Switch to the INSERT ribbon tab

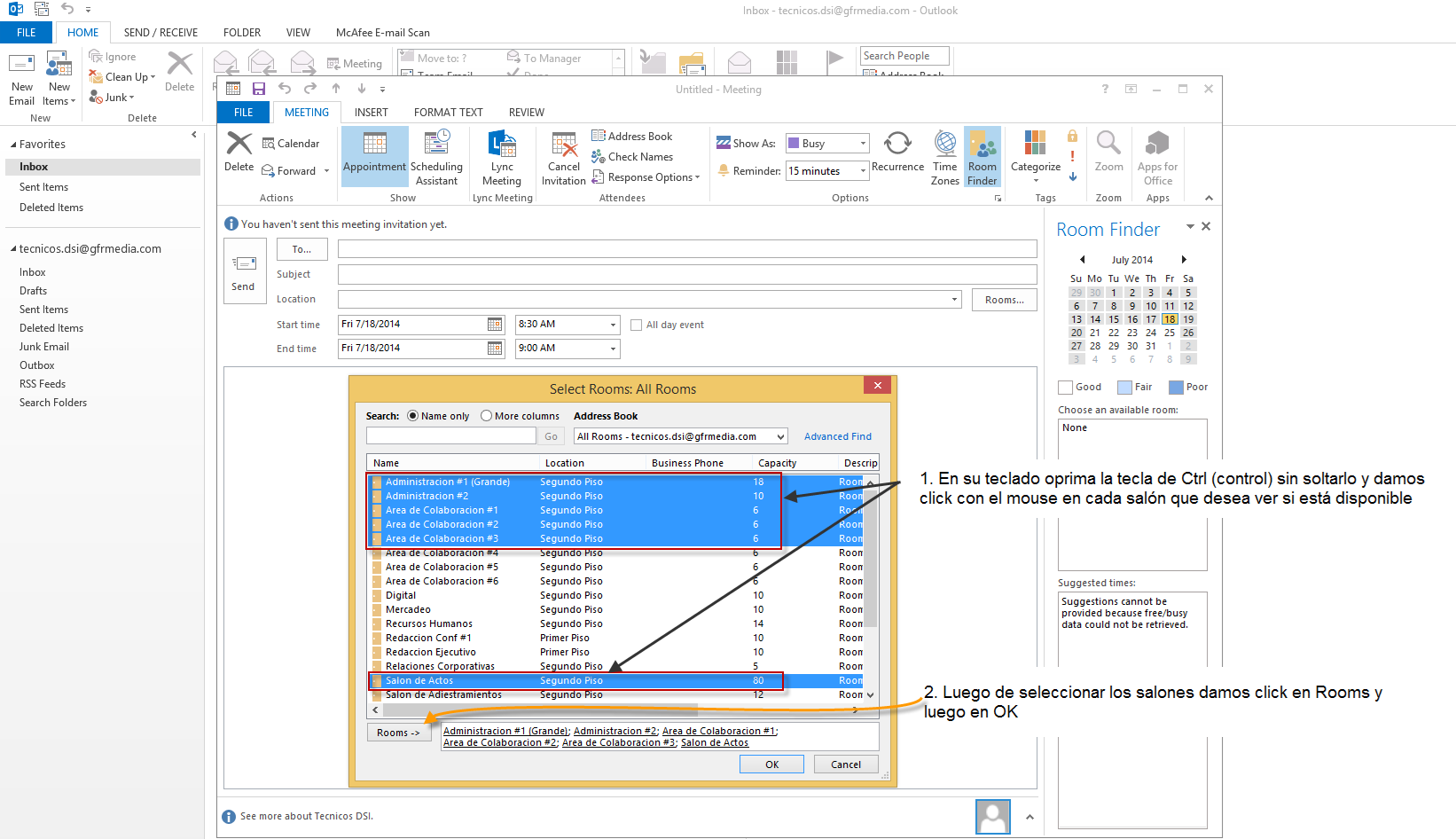pos(371,113)
